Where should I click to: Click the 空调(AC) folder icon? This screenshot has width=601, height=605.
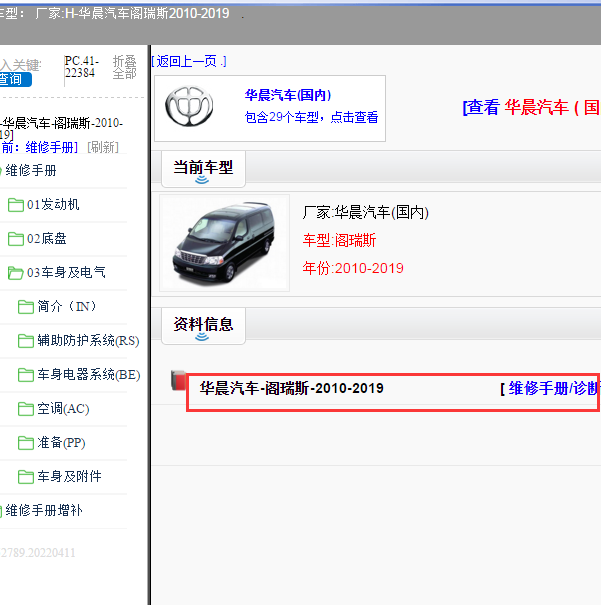[x=26, y=409]
